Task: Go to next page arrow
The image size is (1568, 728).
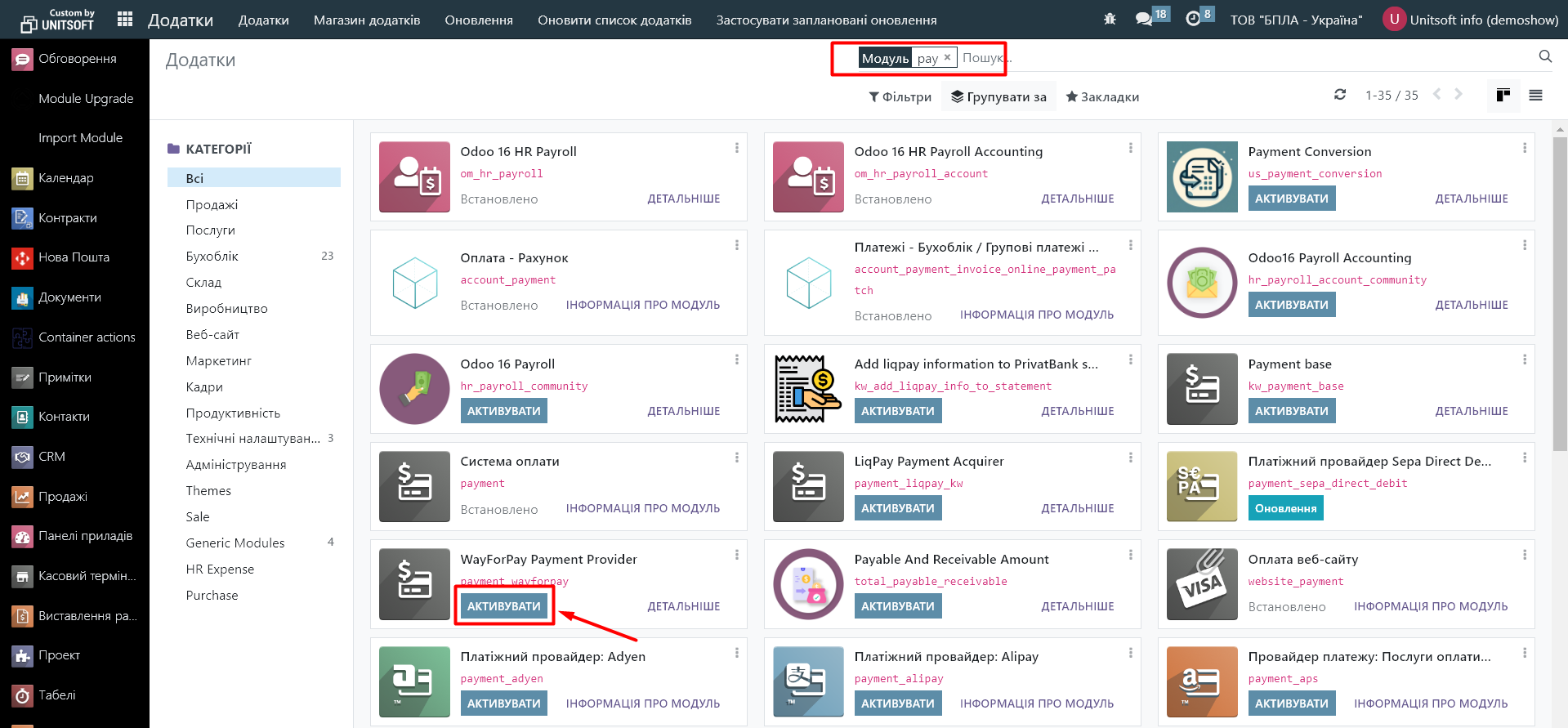Action: pos(1459,95)
